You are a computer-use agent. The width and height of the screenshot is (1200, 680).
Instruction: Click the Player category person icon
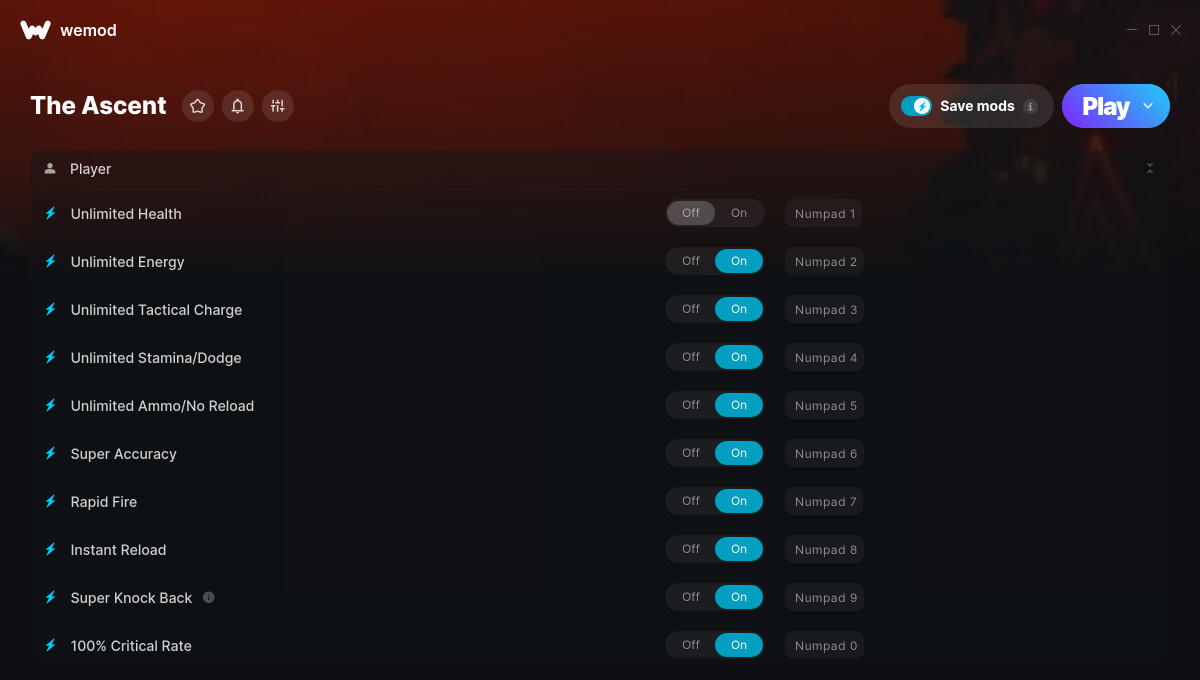(50, 169)
